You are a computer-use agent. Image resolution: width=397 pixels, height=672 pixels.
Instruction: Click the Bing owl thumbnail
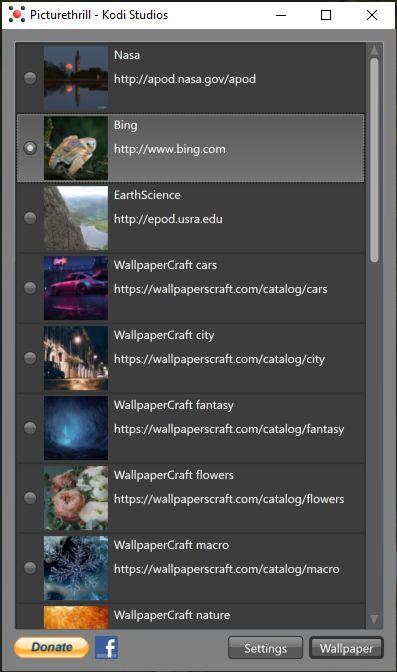pyautogui.click(x=76, y=148)
